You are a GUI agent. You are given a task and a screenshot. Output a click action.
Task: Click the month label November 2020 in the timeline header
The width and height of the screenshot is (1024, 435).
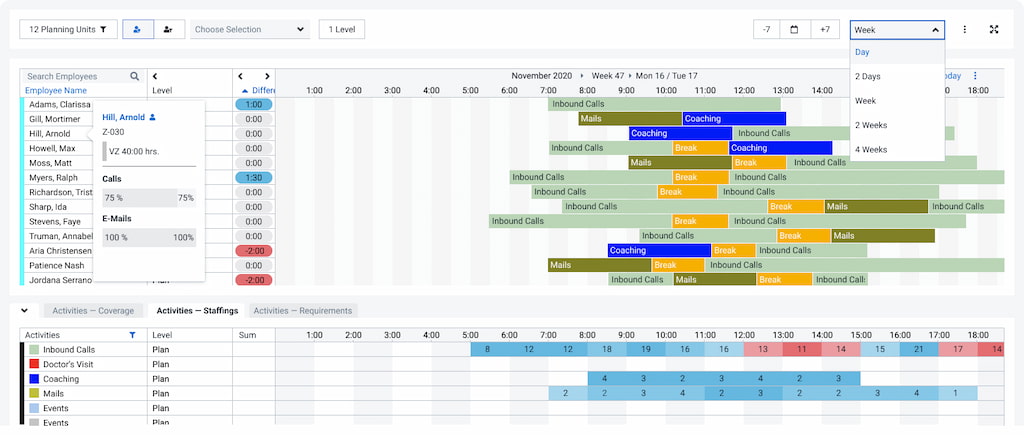point(541,76)
